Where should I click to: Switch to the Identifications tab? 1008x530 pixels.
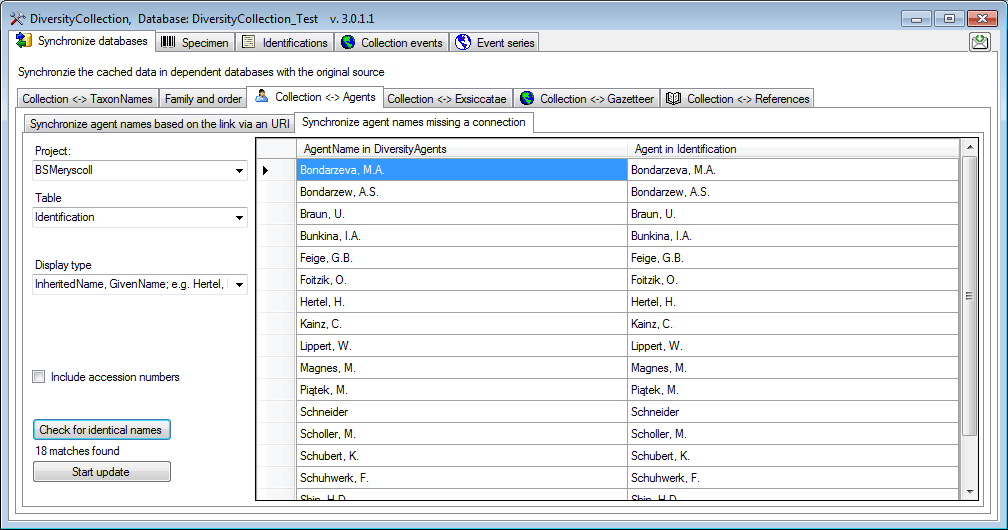284,42
